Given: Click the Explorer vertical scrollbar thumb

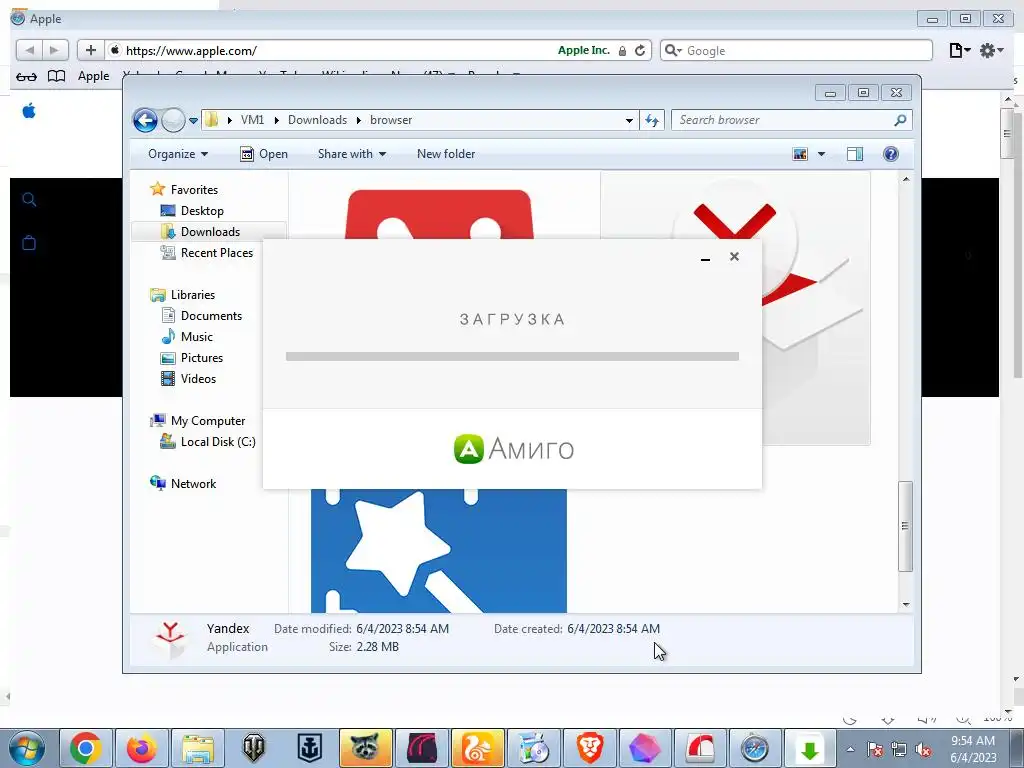Looking at the screenshot, I should coord(905,526).
